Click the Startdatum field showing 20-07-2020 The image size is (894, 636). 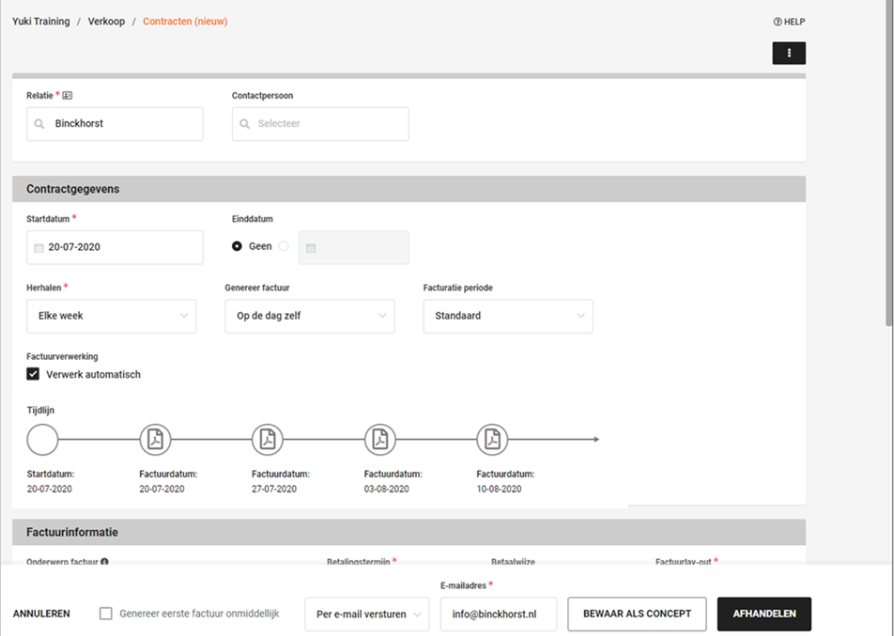115,248
